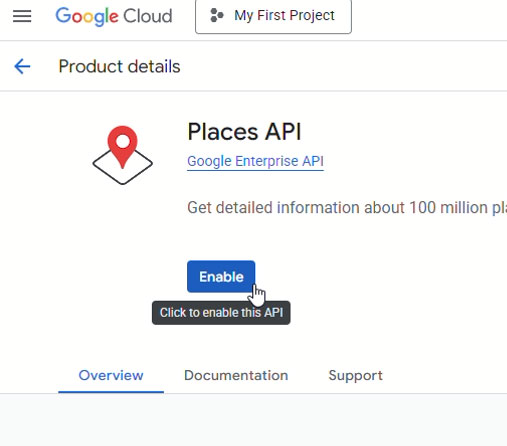Switch to the Documentation tab
This screenshot has width=507, height=446.
click(x=236, y=376)
